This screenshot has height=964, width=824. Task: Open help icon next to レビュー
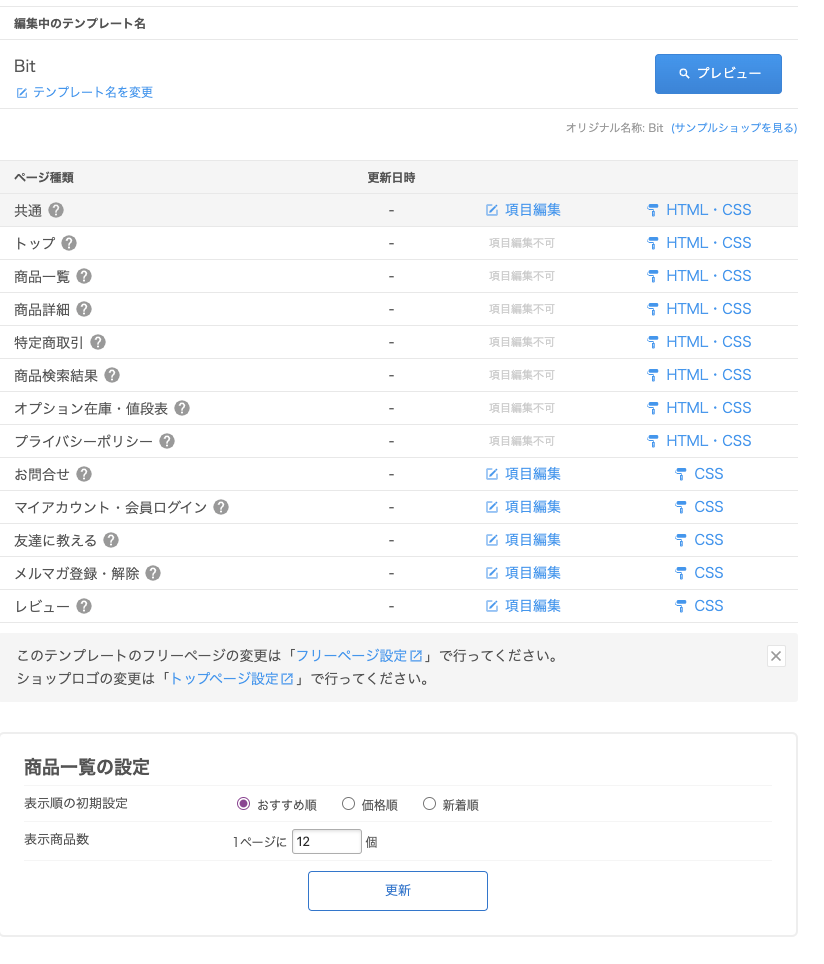coord(84,606)
